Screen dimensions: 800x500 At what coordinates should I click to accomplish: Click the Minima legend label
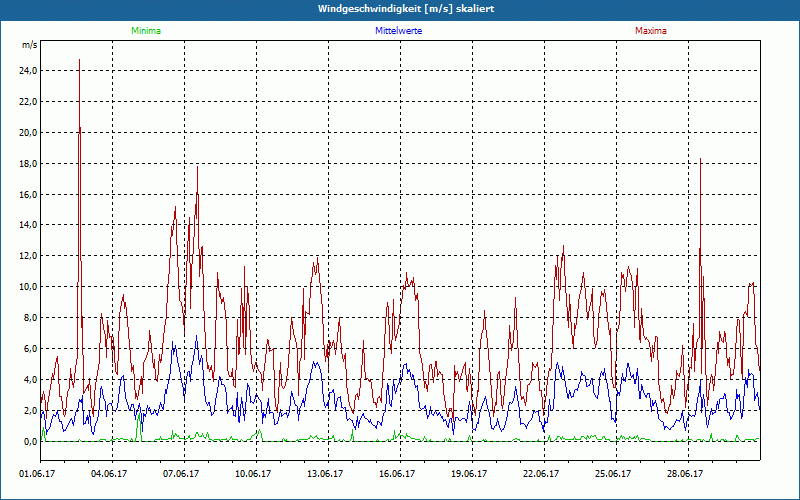point(146,31)
